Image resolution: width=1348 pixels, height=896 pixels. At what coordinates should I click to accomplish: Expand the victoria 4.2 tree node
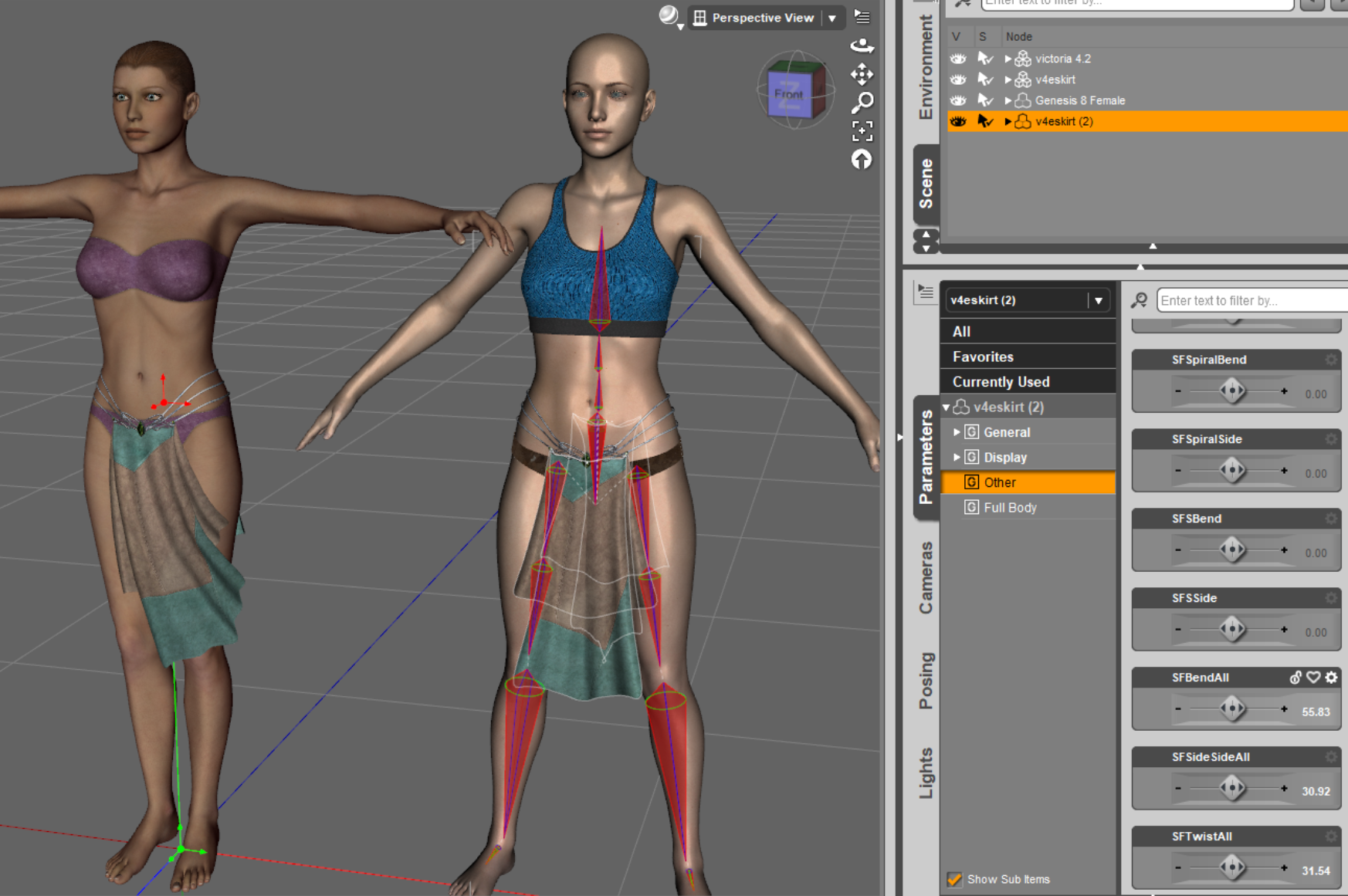pyautogui.click(x=1008, y=58)
